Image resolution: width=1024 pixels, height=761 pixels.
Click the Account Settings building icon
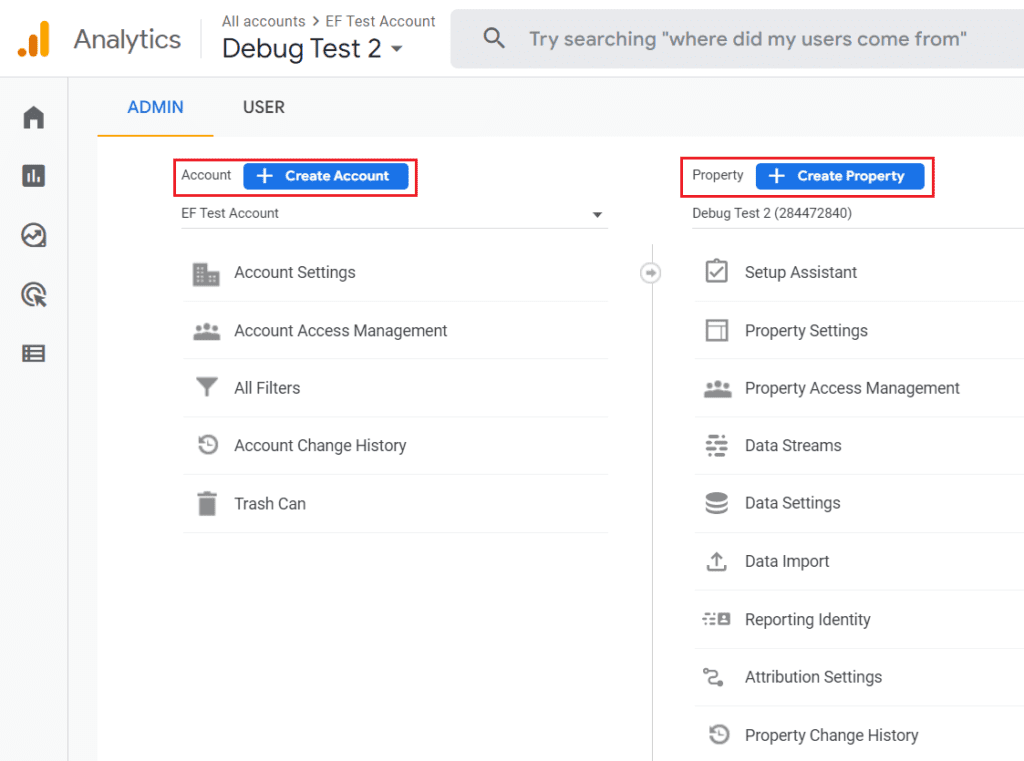coord(206,274)
